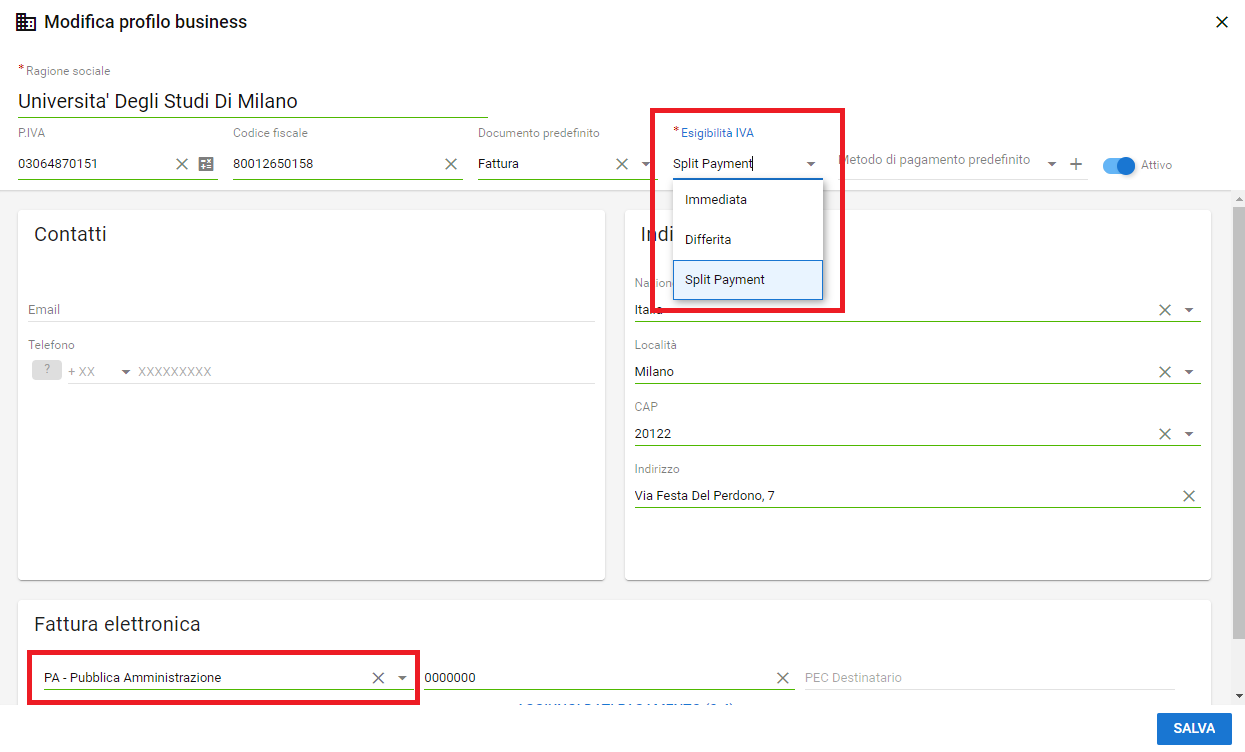Choose Differita option
The image size is (1245, 752).
click(748, 240)
